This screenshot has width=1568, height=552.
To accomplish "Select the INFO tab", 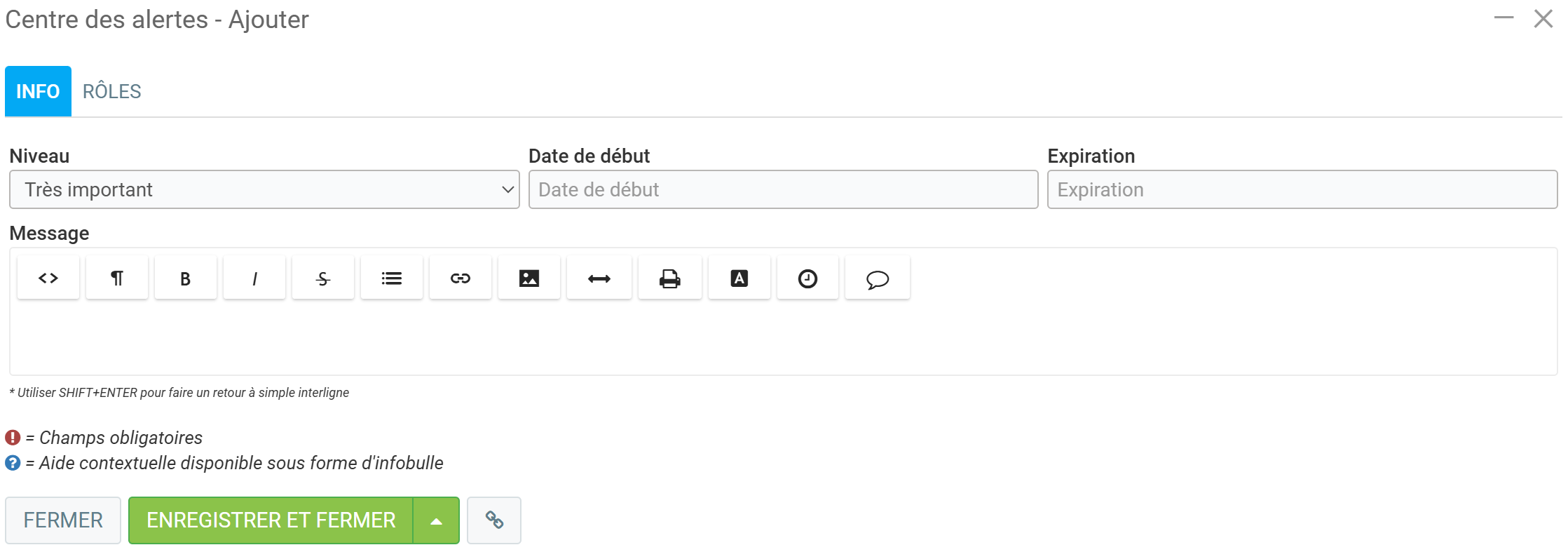I will tap(38, 91).
